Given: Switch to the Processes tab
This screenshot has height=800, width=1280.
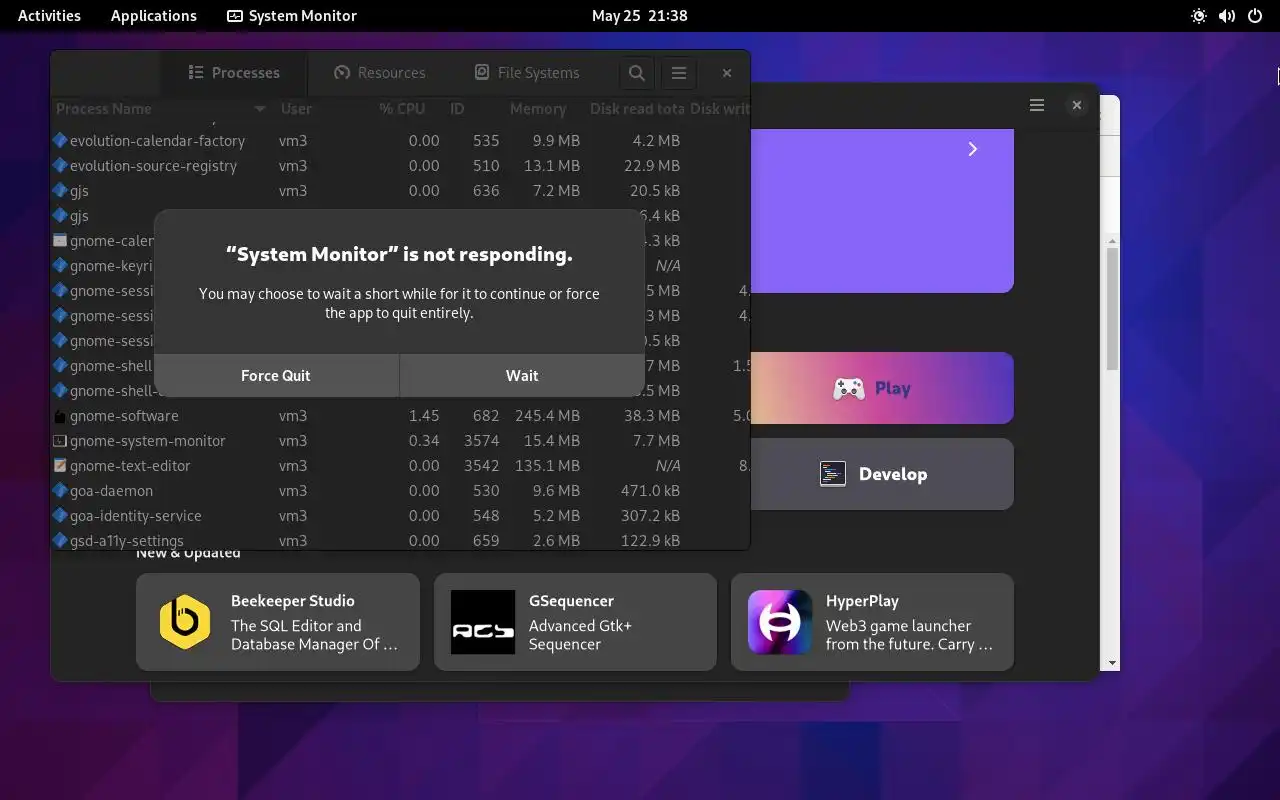Looking at the screenshot, I should tap(234, 73).
